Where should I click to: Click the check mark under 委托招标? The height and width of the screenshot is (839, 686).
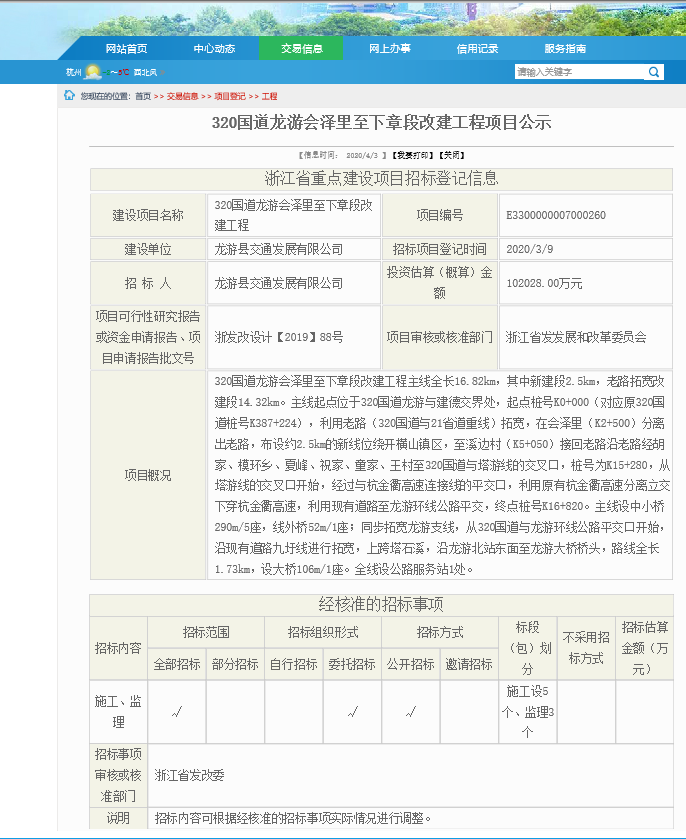tap(351, 713)
